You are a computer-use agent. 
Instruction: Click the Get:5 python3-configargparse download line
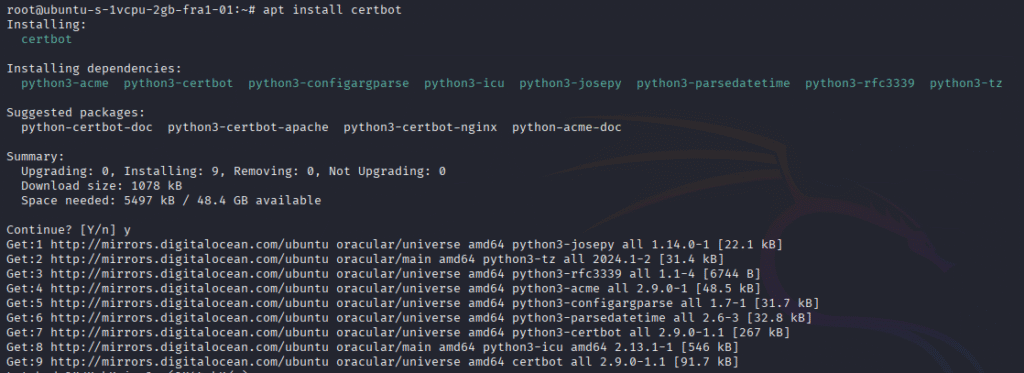pyautogui.click(x=413, y=303)
